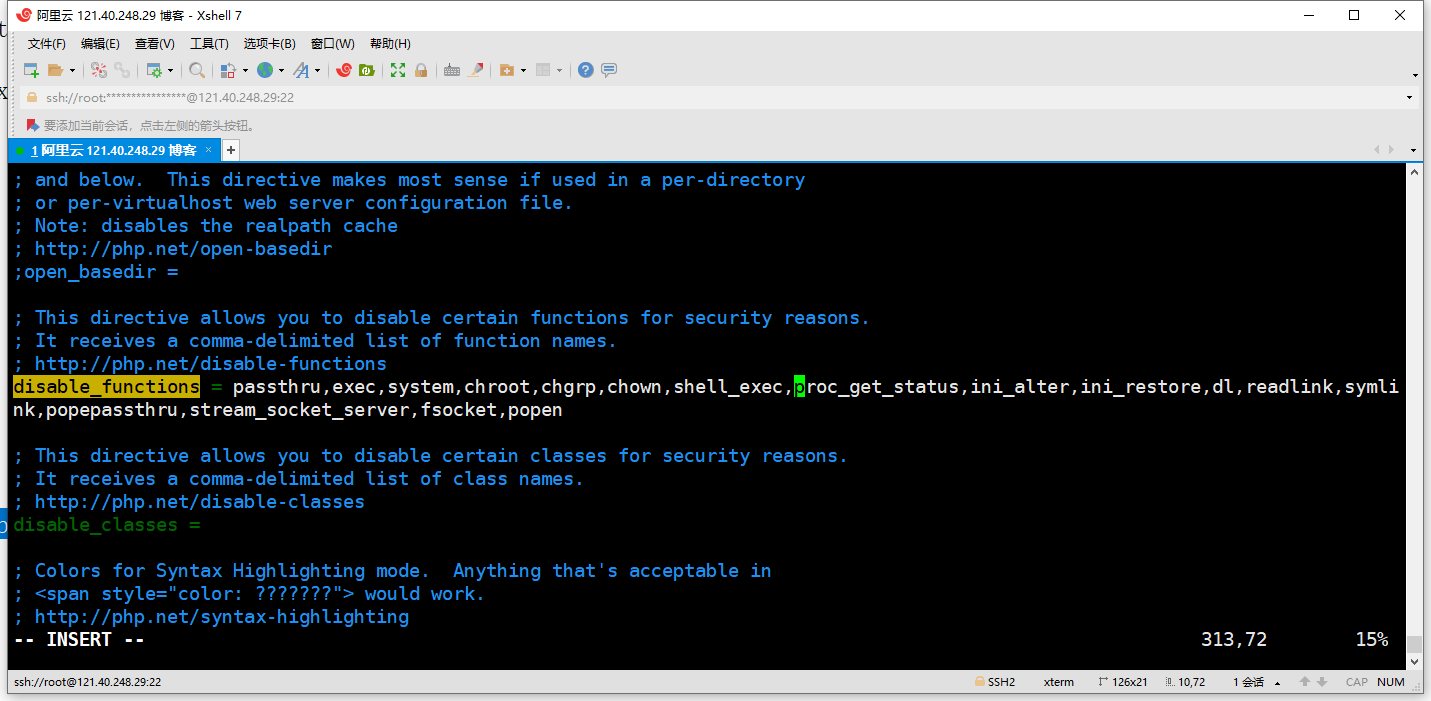Click the -- INSERT -- mode indicator
The image size is (1431, 701).
pyautogui.click(x=79, y=640)
